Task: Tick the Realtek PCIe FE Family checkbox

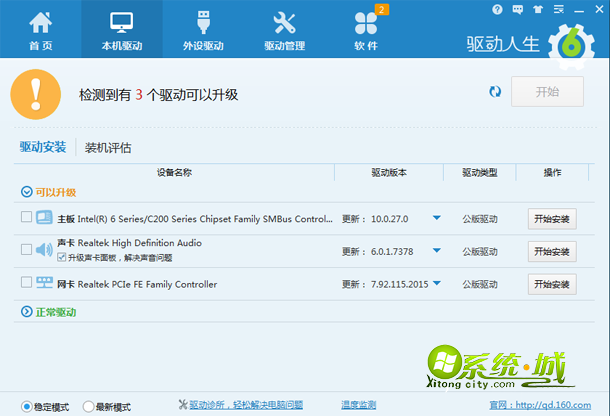Action: [26, 282]
